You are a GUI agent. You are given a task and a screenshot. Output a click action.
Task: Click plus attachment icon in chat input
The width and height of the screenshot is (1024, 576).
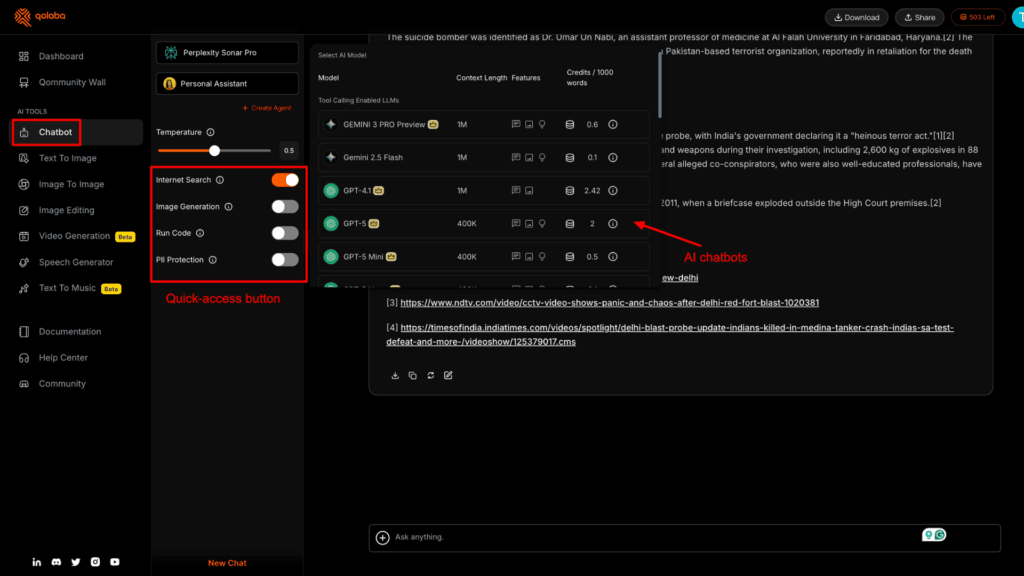tap(383, 537)
